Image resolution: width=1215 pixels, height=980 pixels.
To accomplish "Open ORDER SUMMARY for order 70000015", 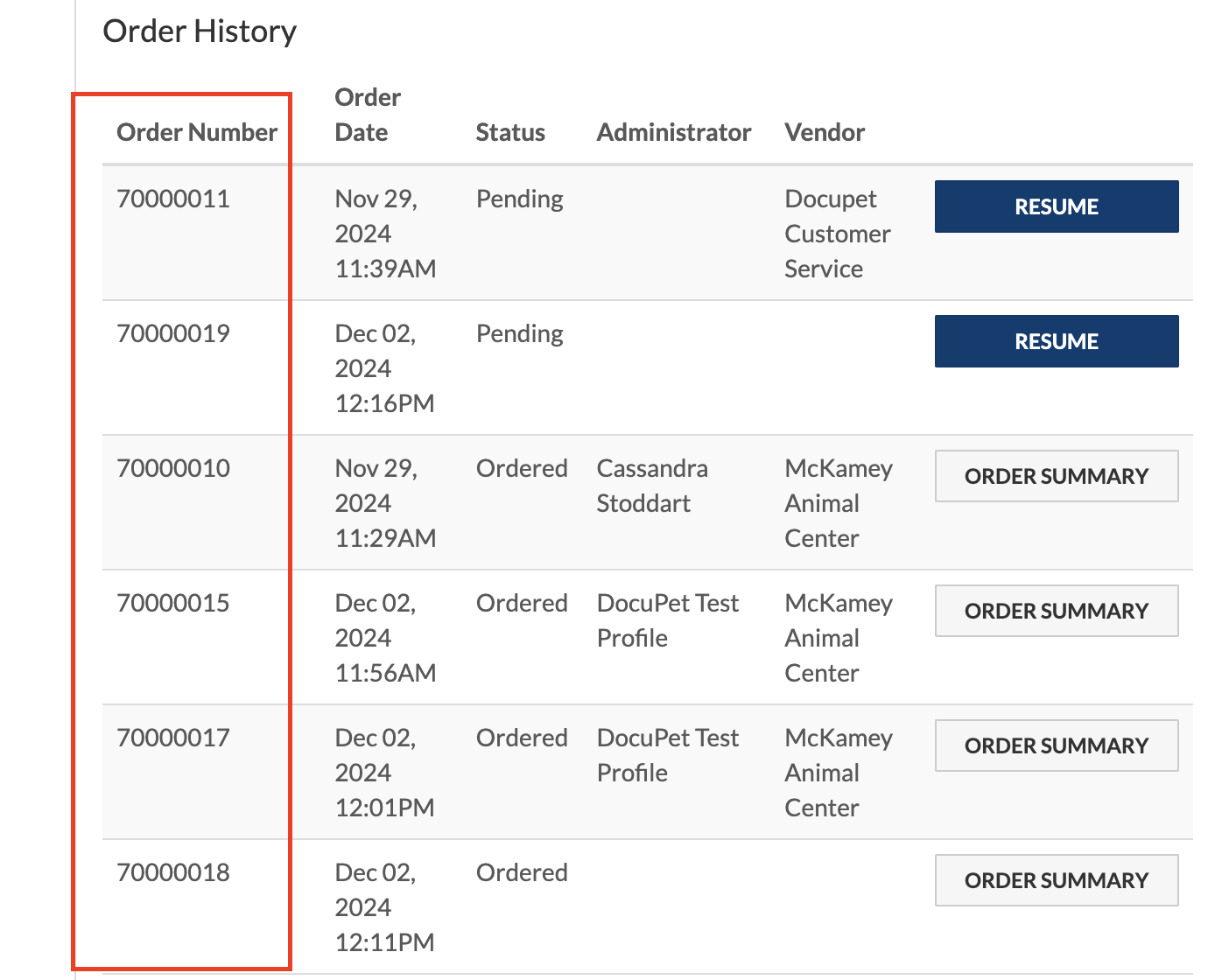I will 1056,611.
